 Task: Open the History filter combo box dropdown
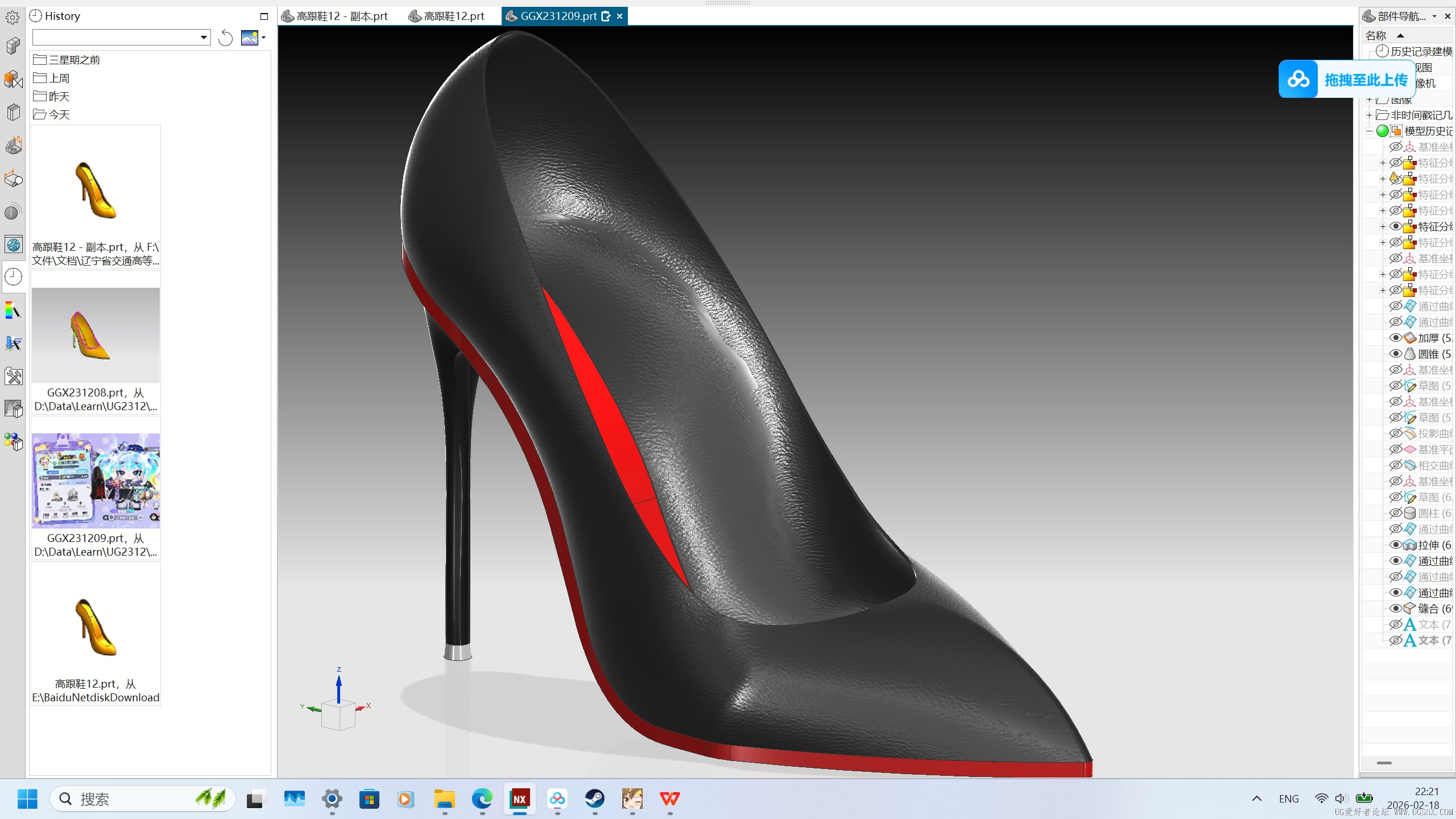tap(204, 38)
